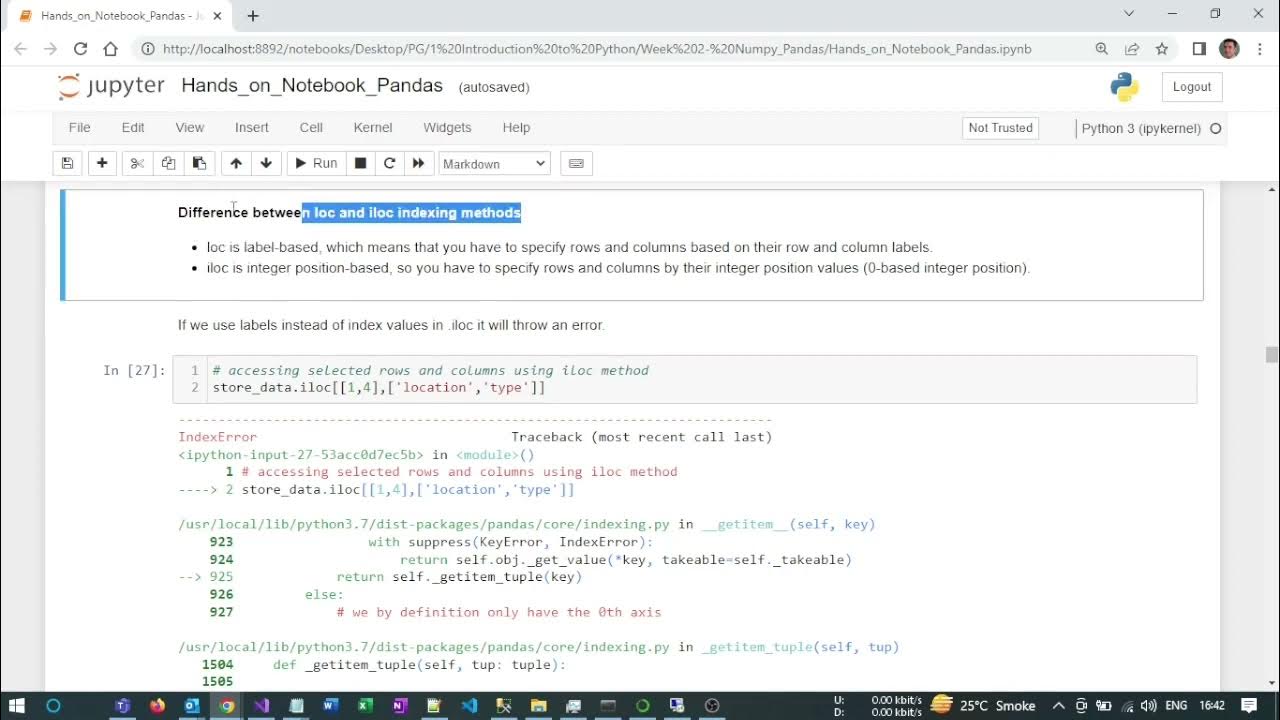Image resolution: width=1280 pixels, height=720 pixels.
Task: Rename notebook title Hands_on_Notebook_Pandas
Action: point(312,86)
